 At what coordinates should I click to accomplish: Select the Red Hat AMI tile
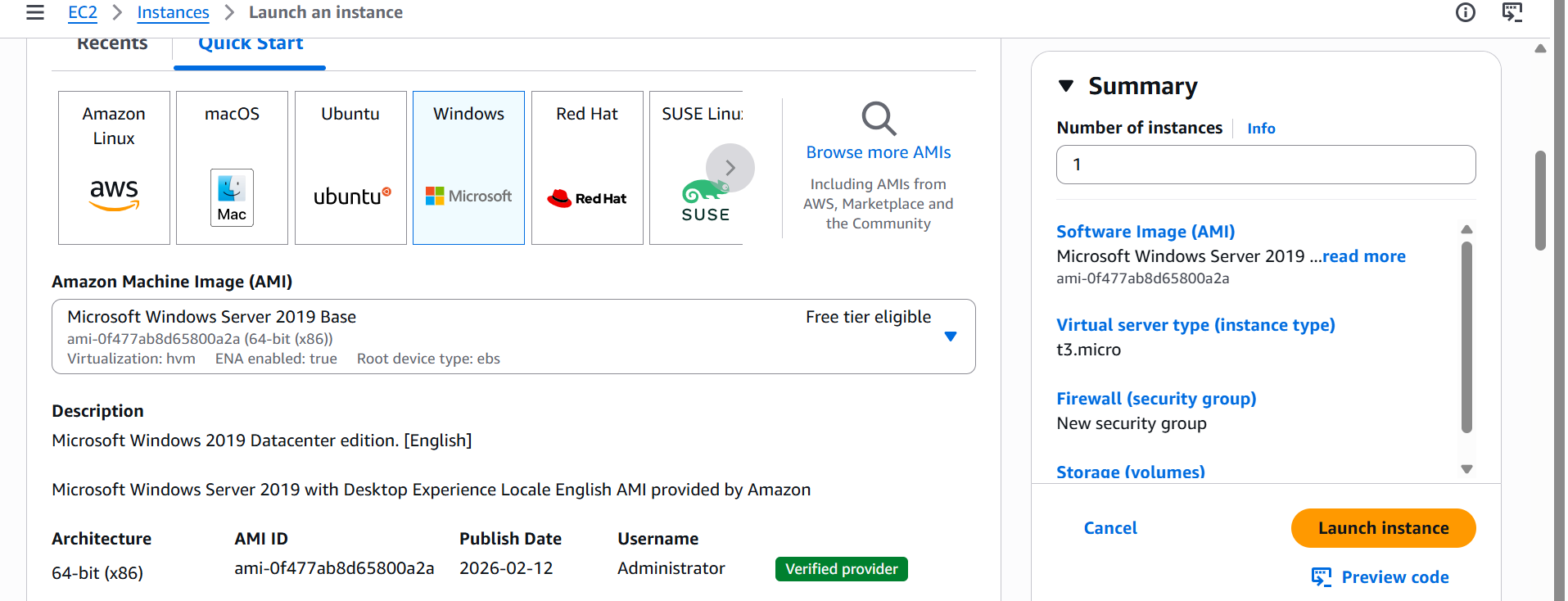[587, 167]
